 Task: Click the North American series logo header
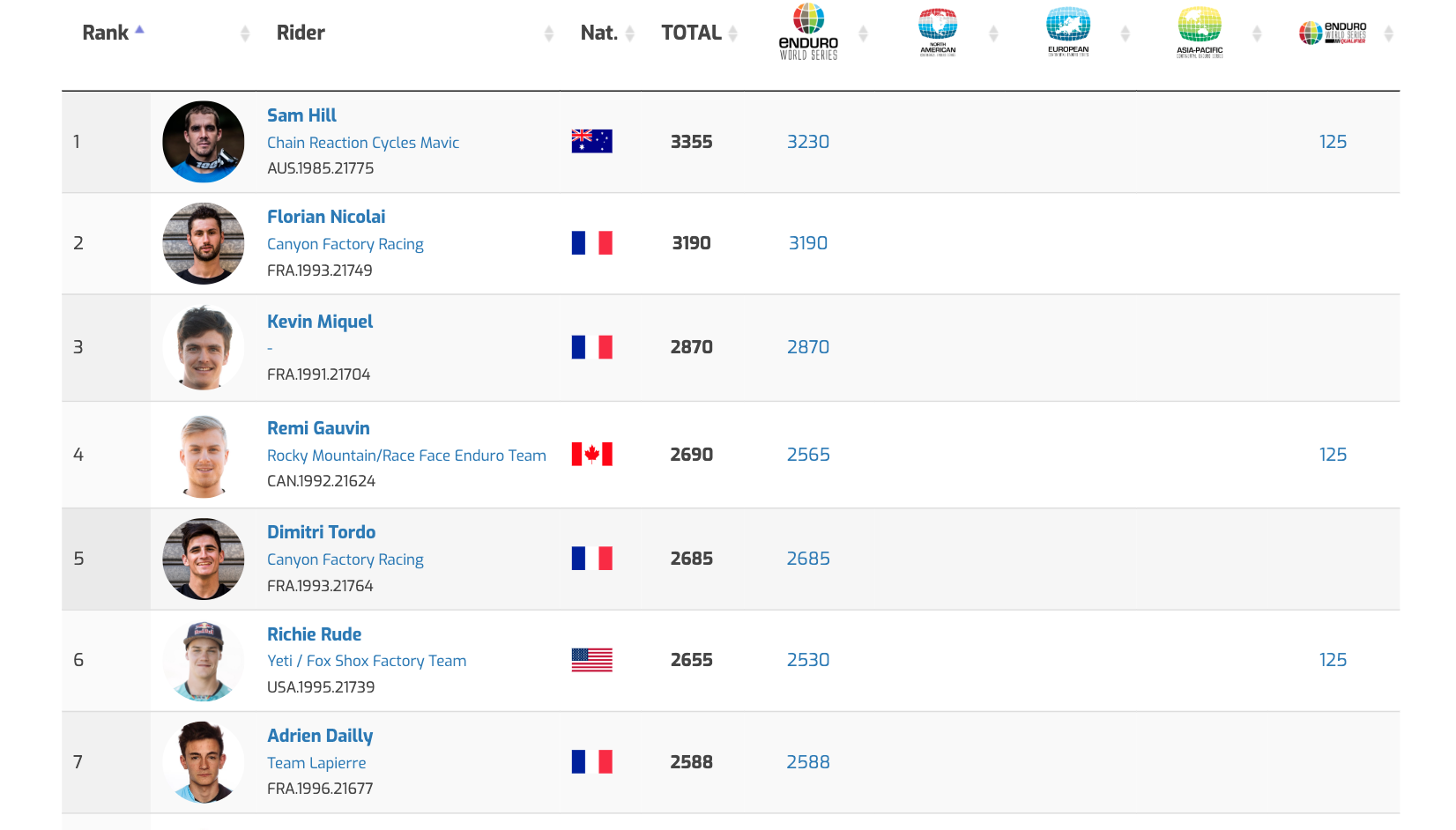pyautogui.click(x=938, y=33)
